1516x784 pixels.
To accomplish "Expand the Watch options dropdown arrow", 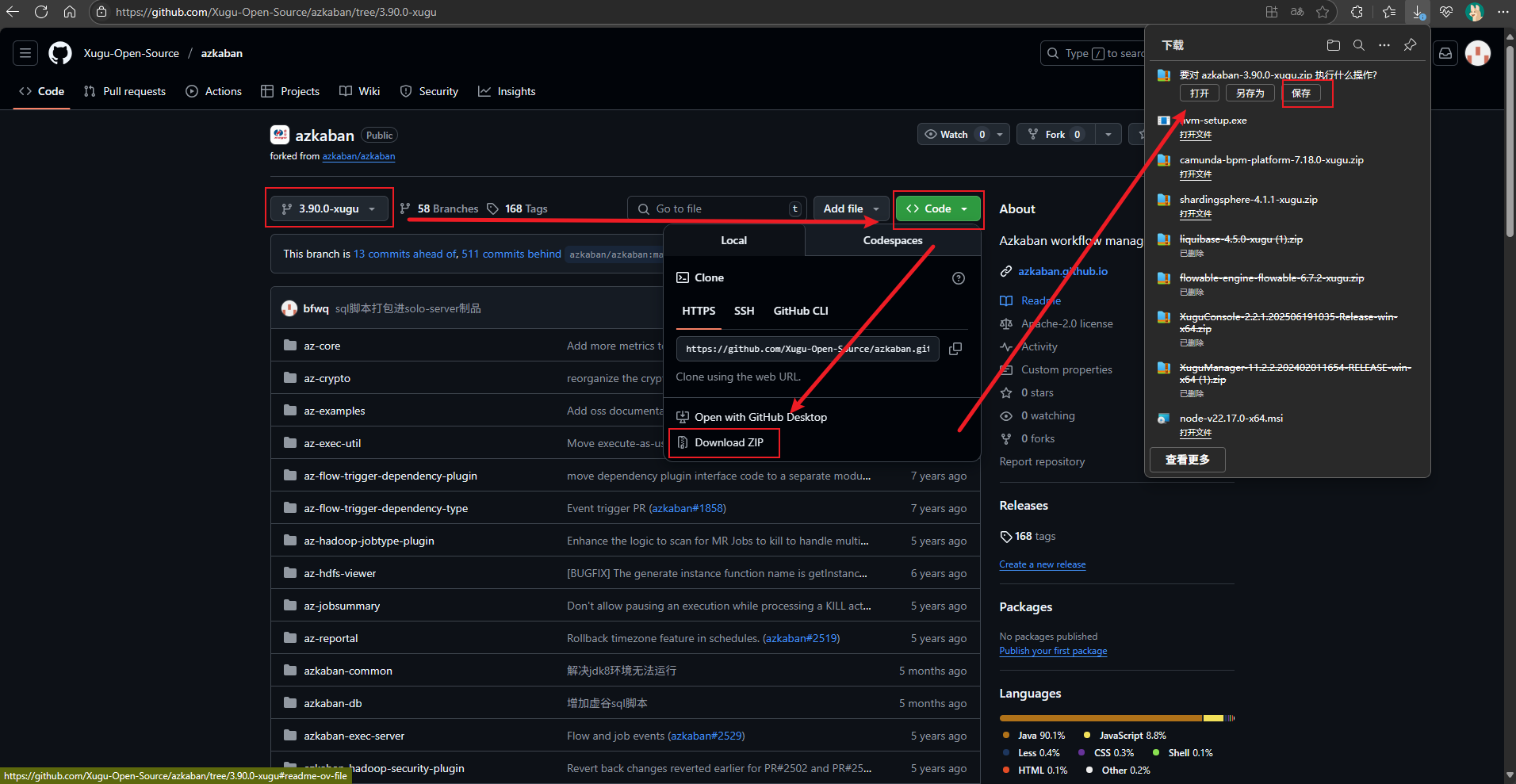I will (1000, 135).
